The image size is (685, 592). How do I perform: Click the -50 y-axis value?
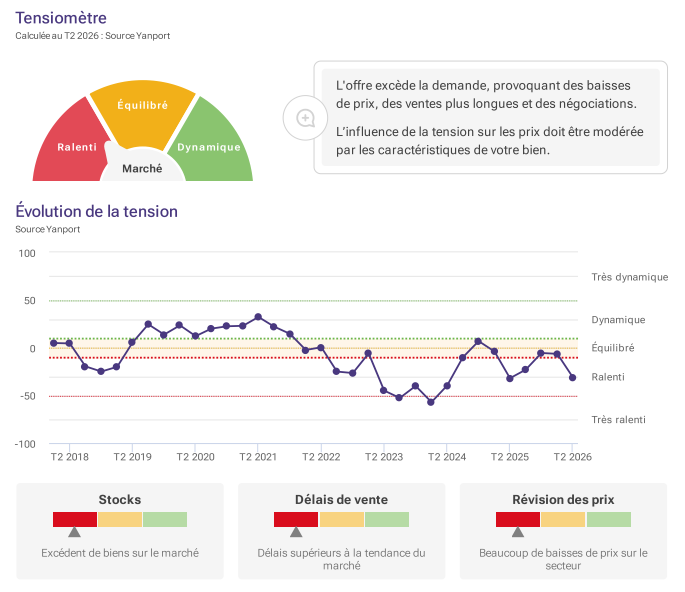coord(28,396)
